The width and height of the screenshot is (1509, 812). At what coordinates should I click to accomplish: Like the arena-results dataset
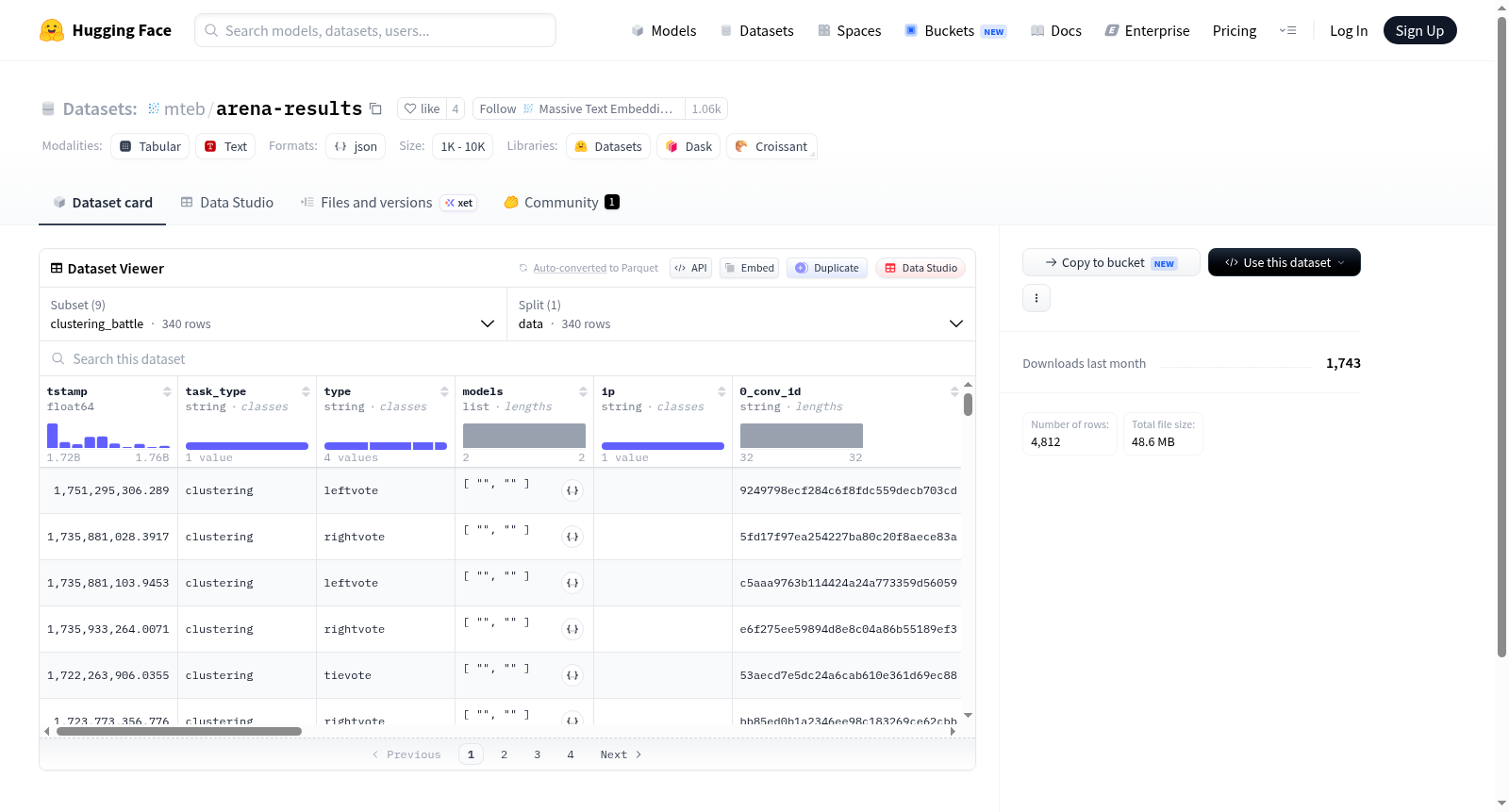tap(422, 108)
